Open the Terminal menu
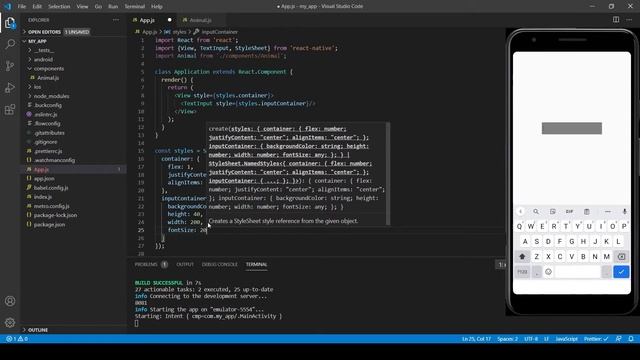 (x=134, y=7)
